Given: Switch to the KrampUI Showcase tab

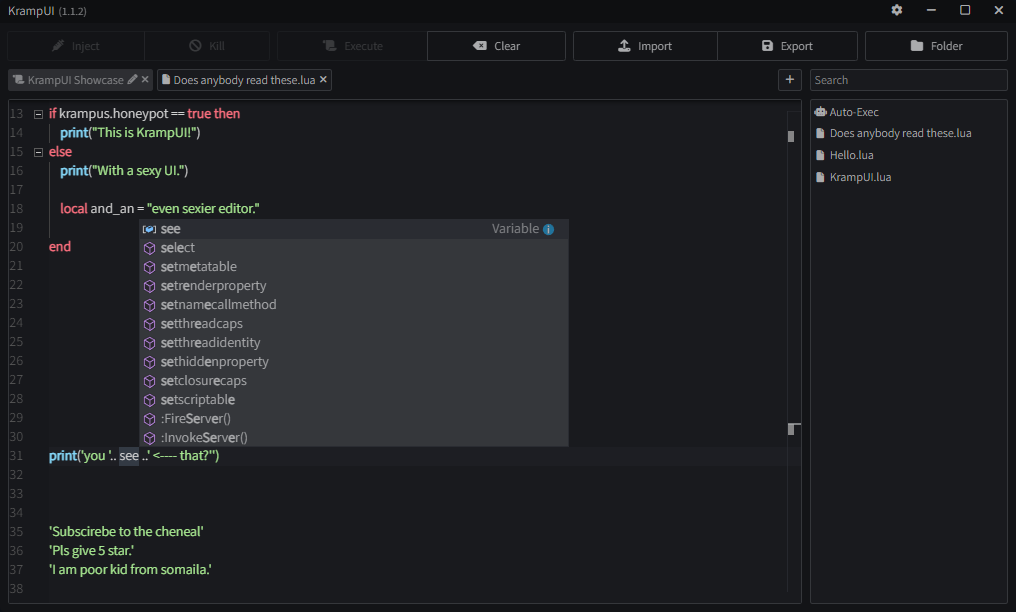Looking at the screenshot, I should tap(80, 80).
